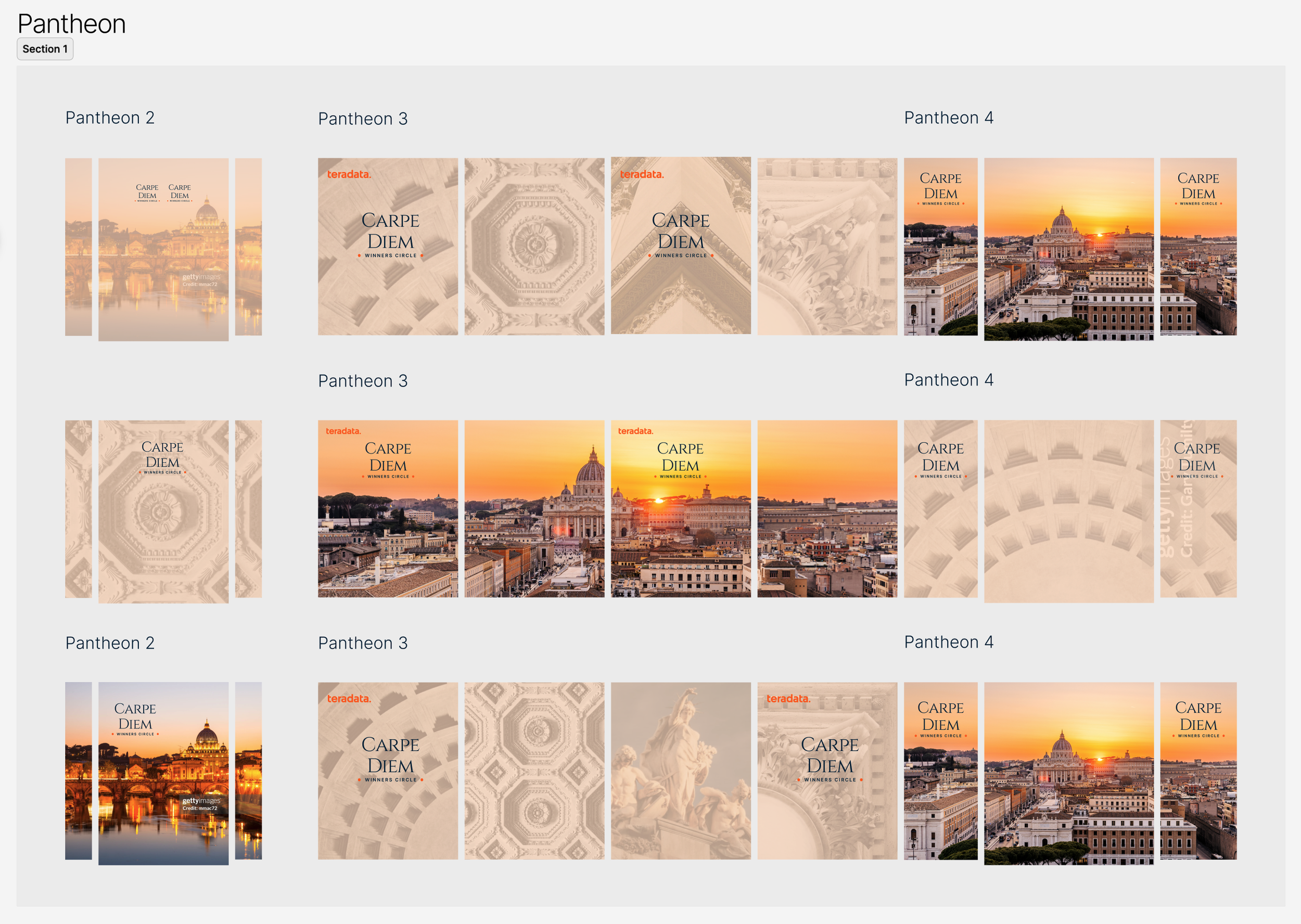Click the top-right Pantheon 4 heading
1301x924 pixels.
coord(948,118)
